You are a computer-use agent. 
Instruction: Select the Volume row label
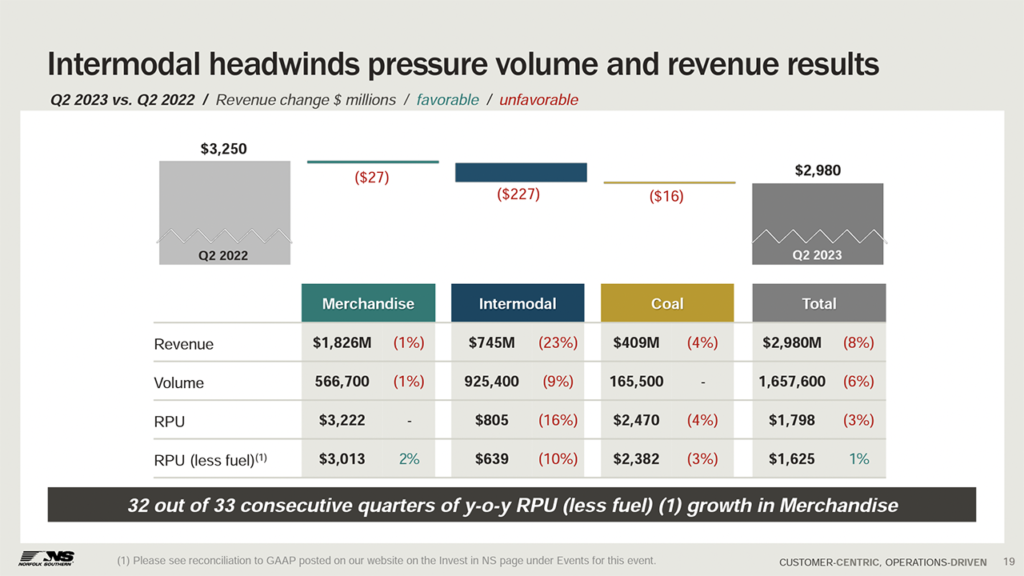[x=179, y=382]
